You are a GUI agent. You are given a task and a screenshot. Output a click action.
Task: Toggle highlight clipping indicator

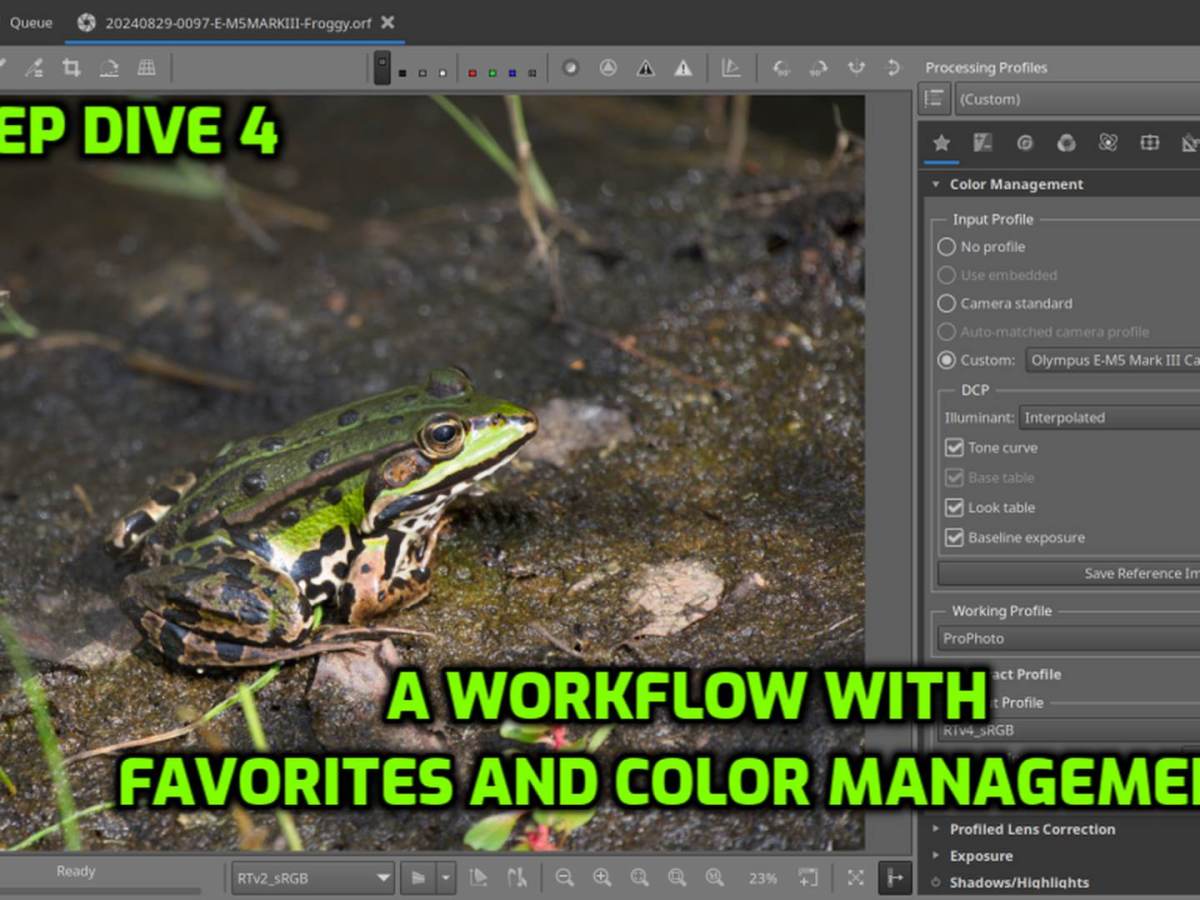[683, 67]
